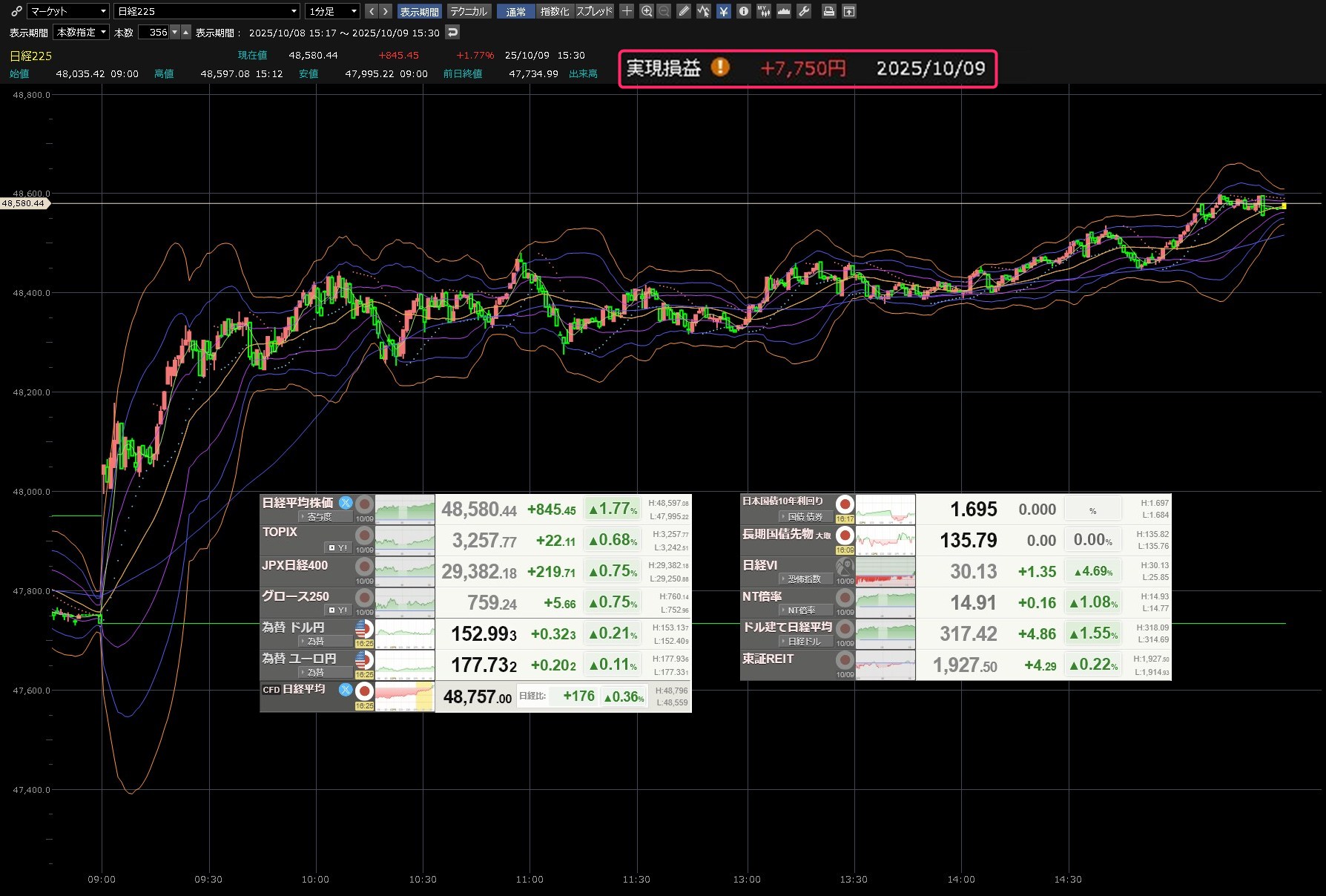
Task: Open the マーケット category dropdown
Action: pyautogui.click(x=68, y=11)
